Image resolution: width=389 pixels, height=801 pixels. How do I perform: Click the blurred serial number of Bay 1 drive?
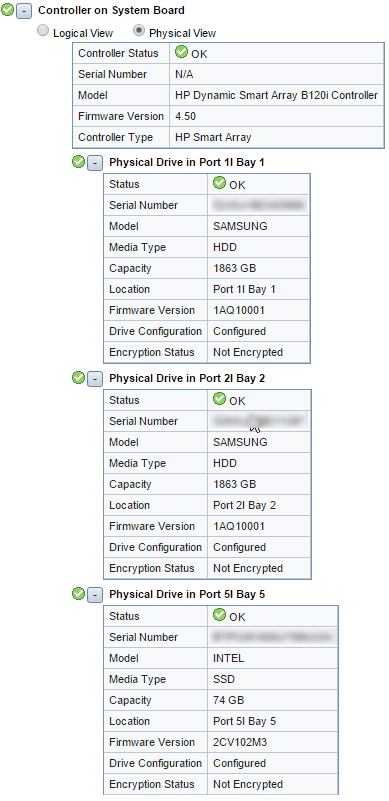click(259, 205)
